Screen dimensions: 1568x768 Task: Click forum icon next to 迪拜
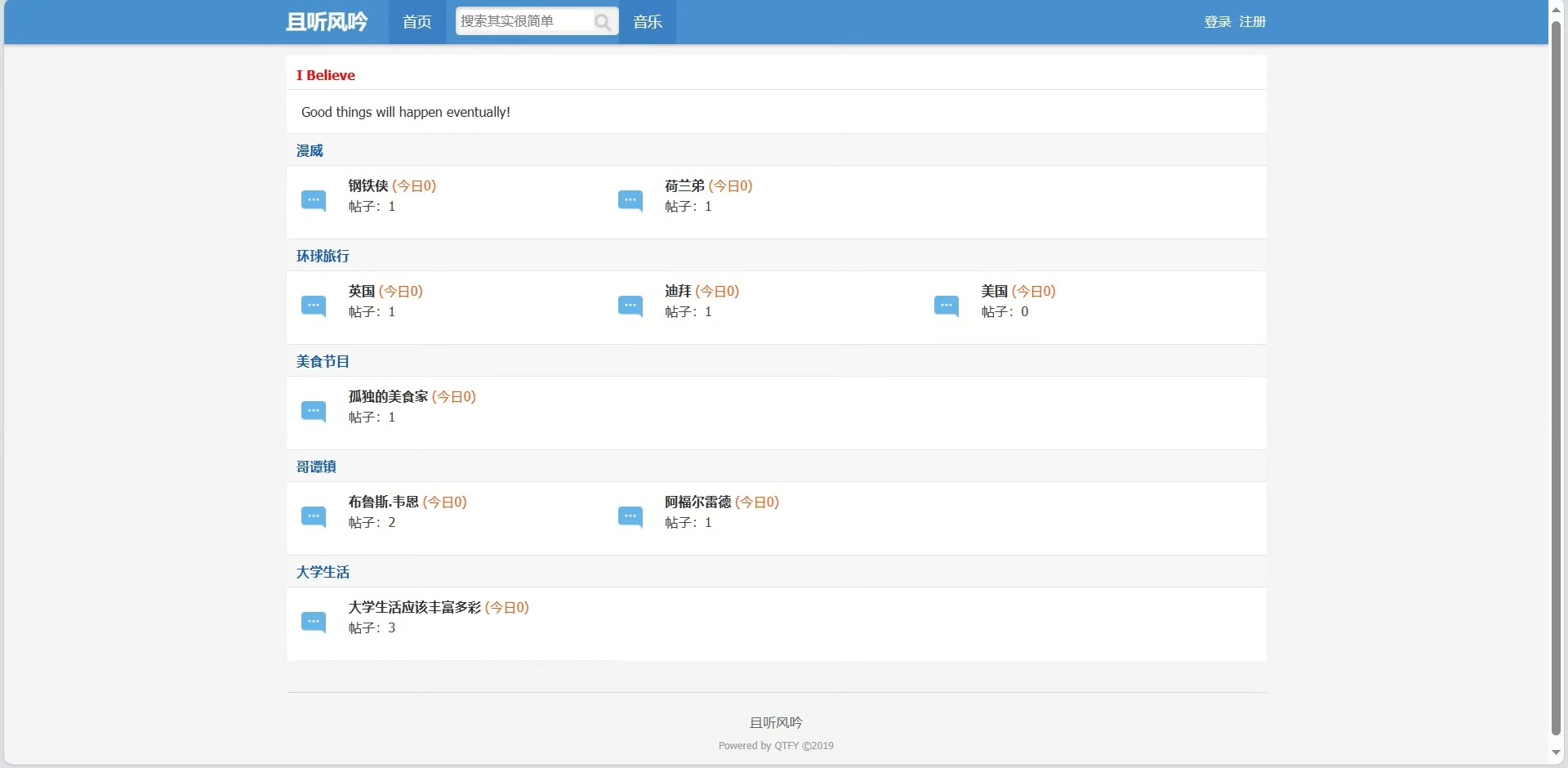(630, 306)
